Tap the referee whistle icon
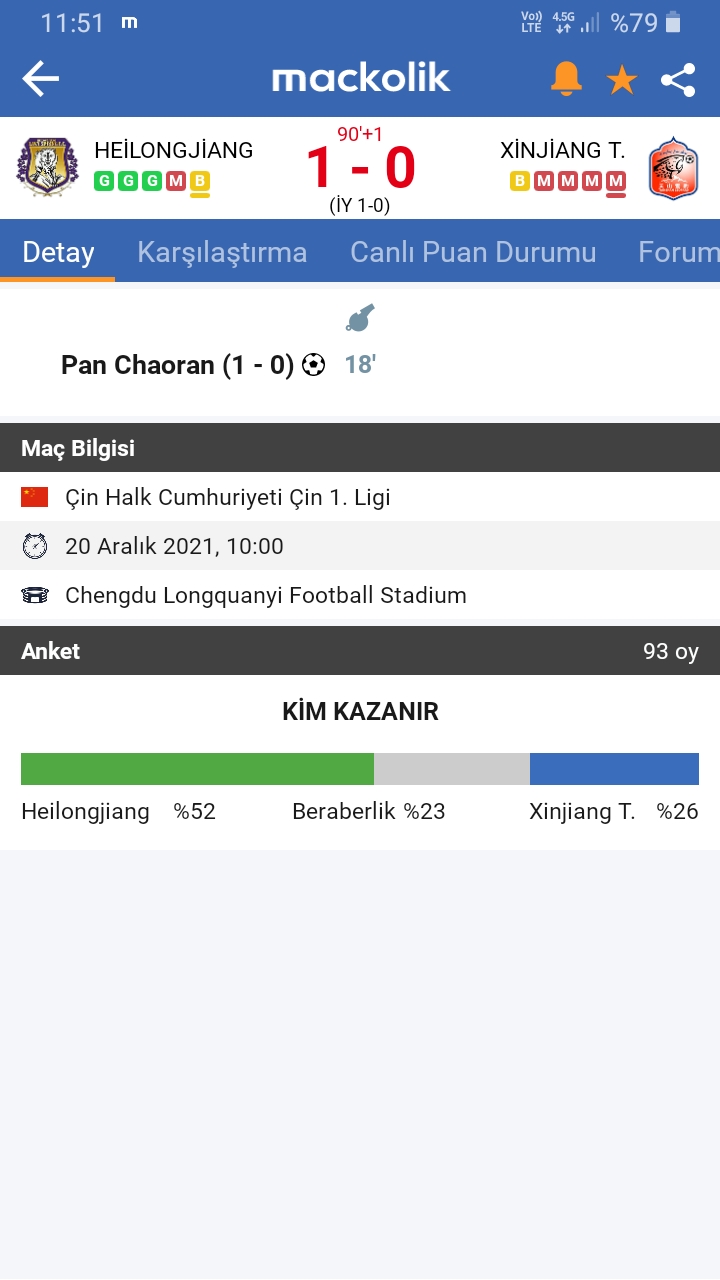Viewport: 720px width, 1280px height. 360,318
